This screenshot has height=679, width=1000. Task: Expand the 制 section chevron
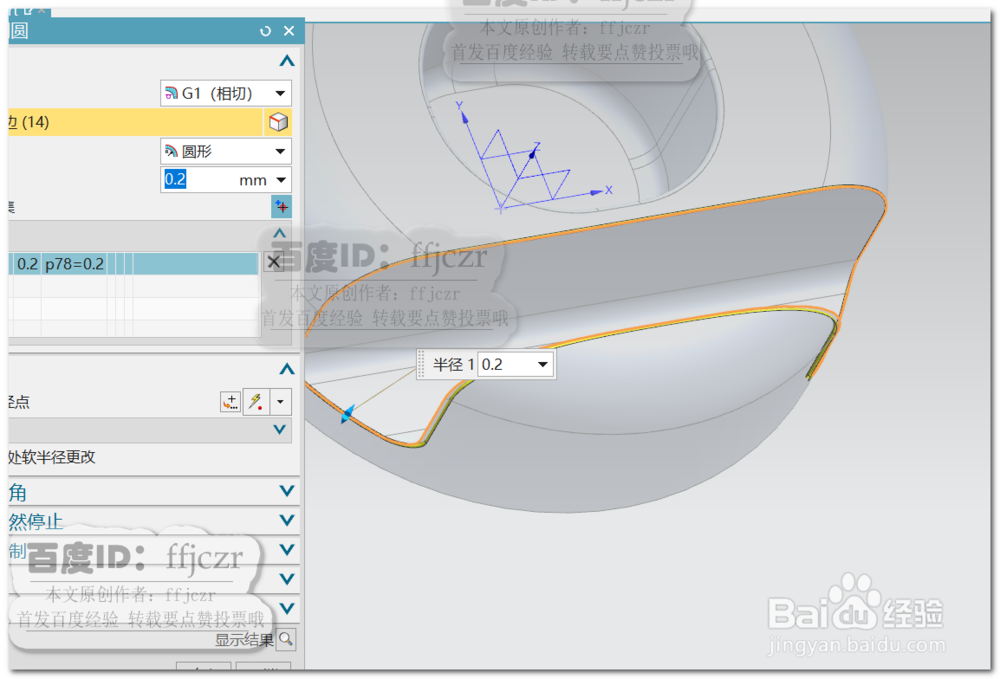(x=287, y=550)
